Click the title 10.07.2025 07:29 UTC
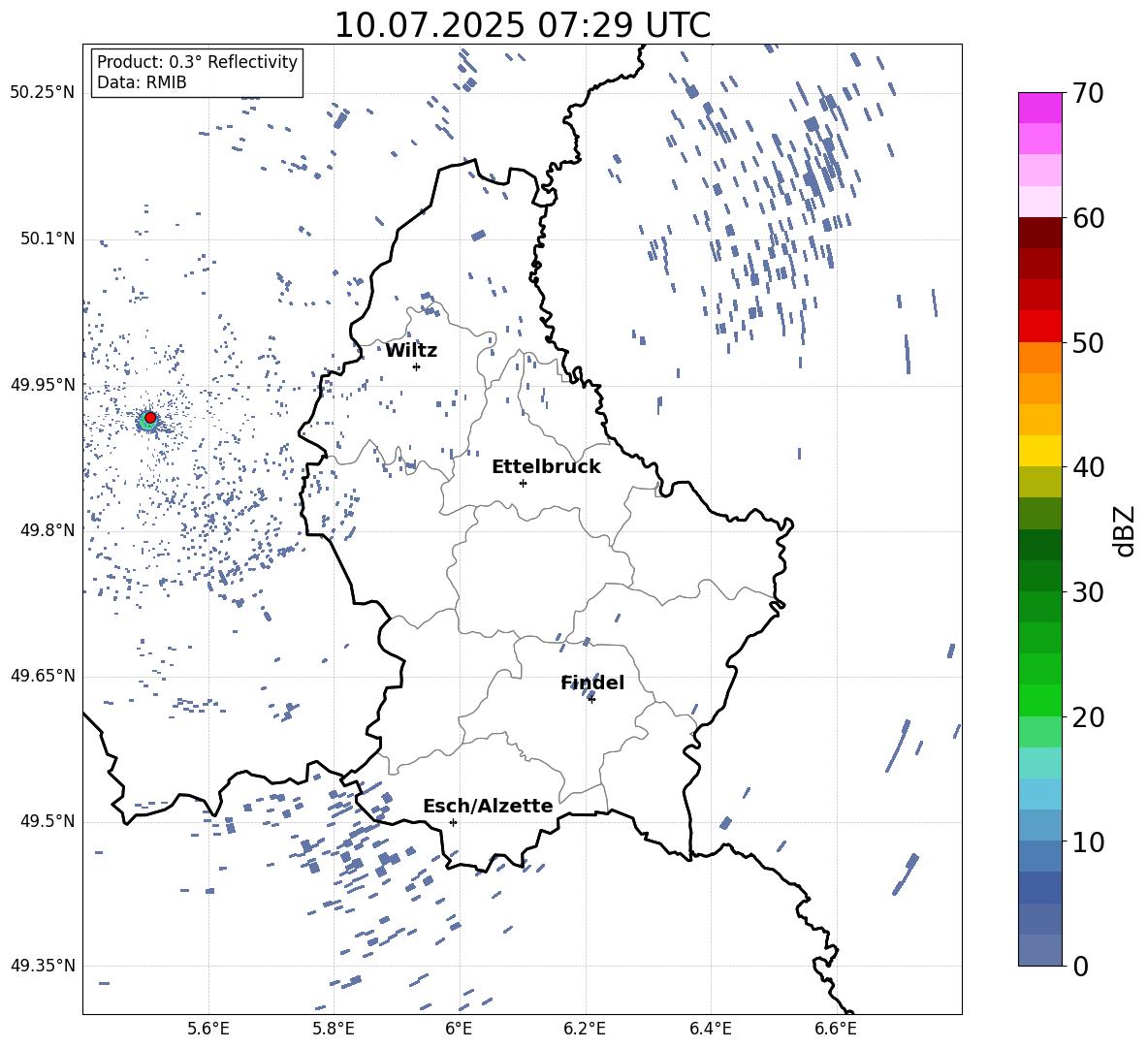This screenshot has height=1048, width=1148. coord(522,25)
